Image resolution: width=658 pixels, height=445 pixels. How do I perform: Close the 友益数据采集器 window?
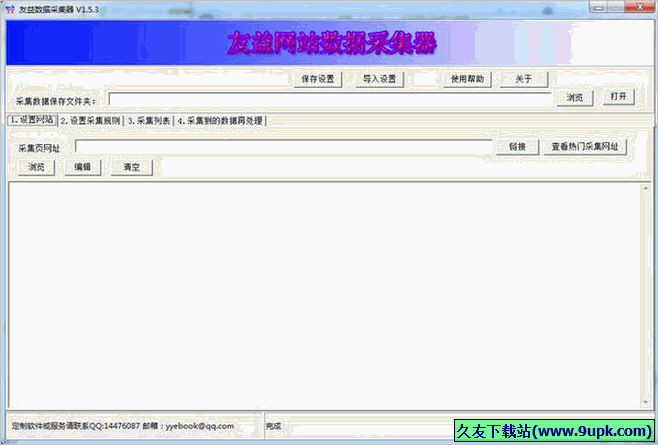[x=640, y=7]
